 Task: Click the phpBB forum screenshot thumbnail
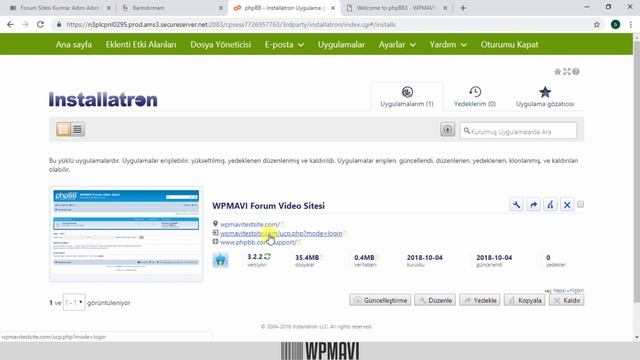[126, 234]
